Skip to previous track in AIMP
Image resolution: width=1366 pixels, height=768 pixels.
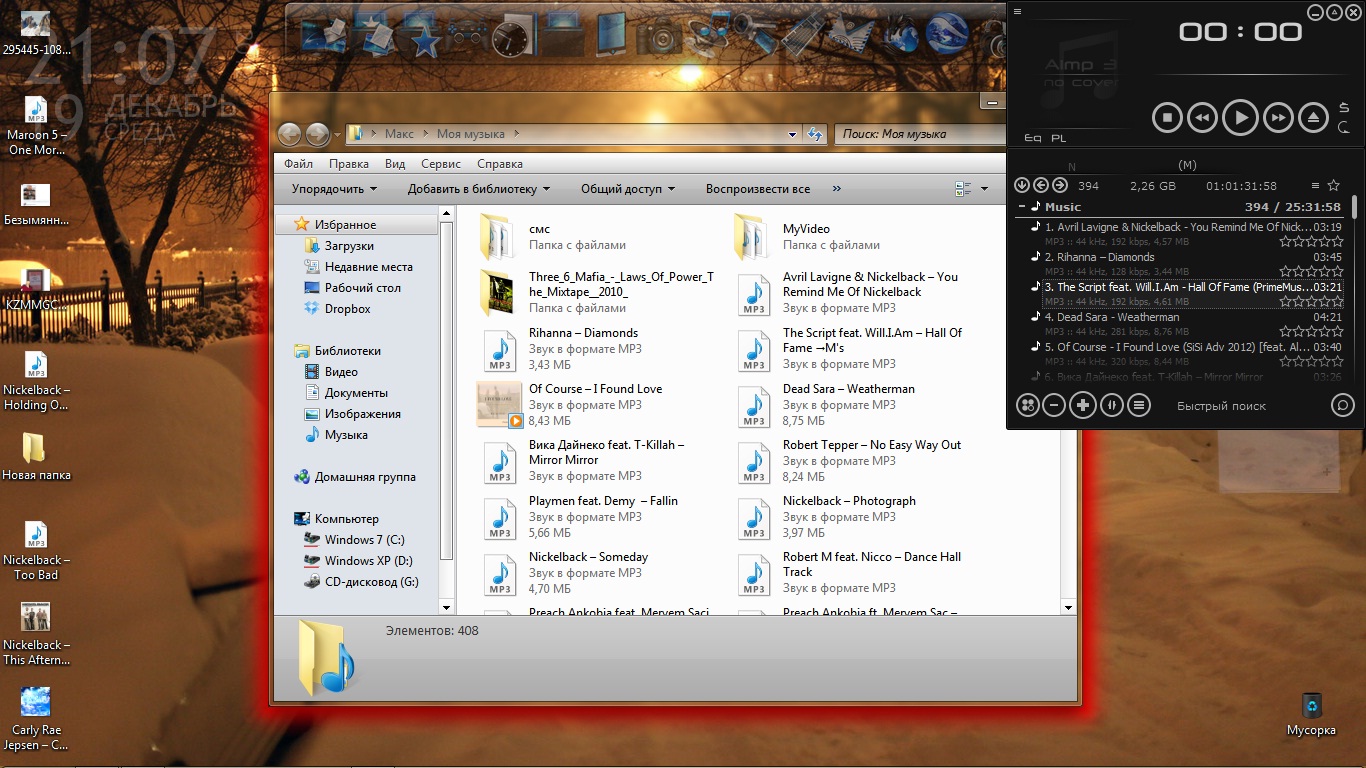coord(1202,118)
